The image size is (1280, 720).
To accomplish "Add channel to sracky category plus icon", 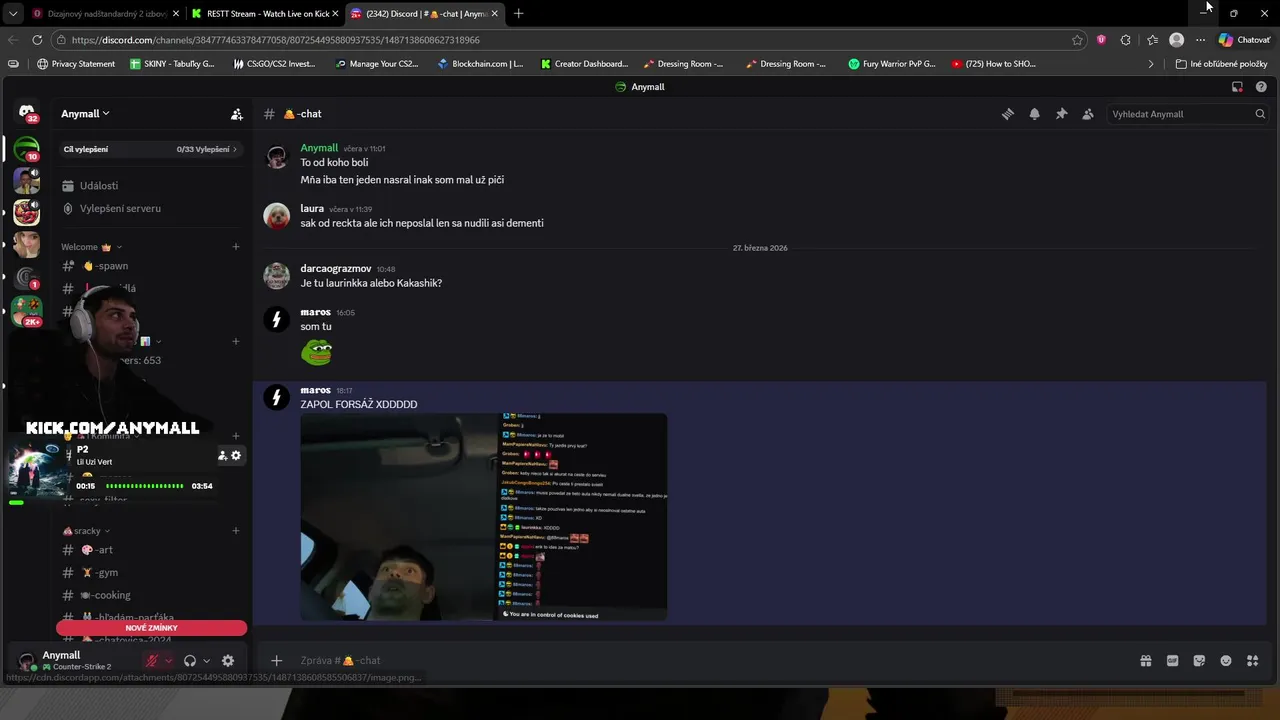I will click(x=236, y=531).
